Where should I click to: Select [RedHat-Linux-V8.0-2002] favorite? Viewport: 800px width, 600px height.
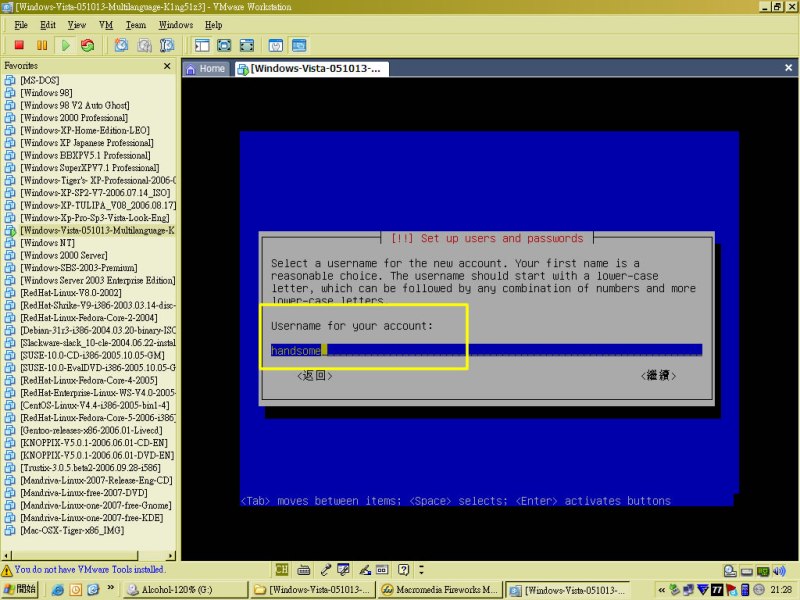click(70, 293)
